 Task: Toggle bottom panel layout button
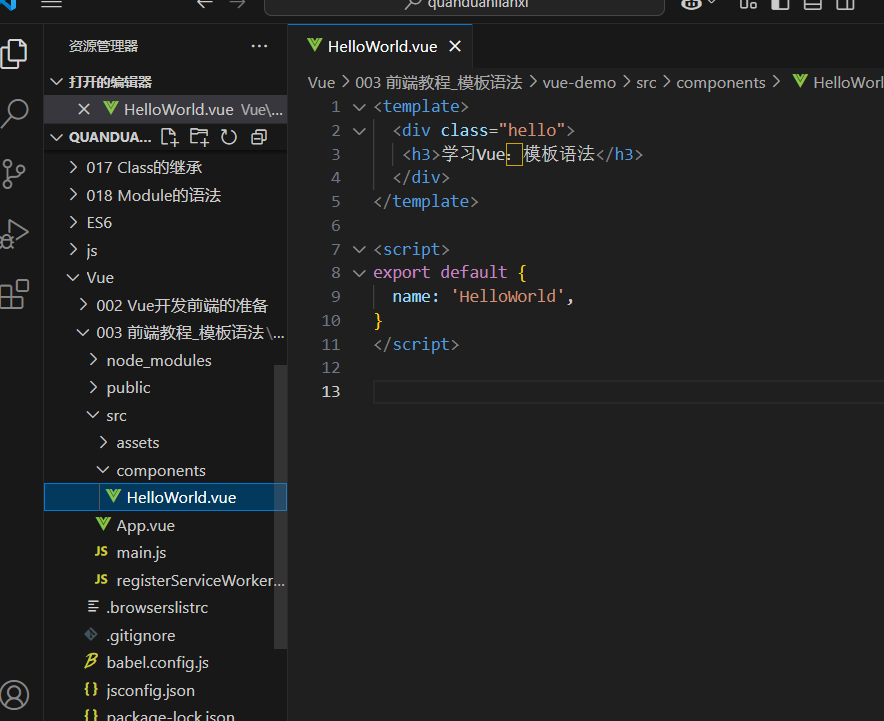812,5
